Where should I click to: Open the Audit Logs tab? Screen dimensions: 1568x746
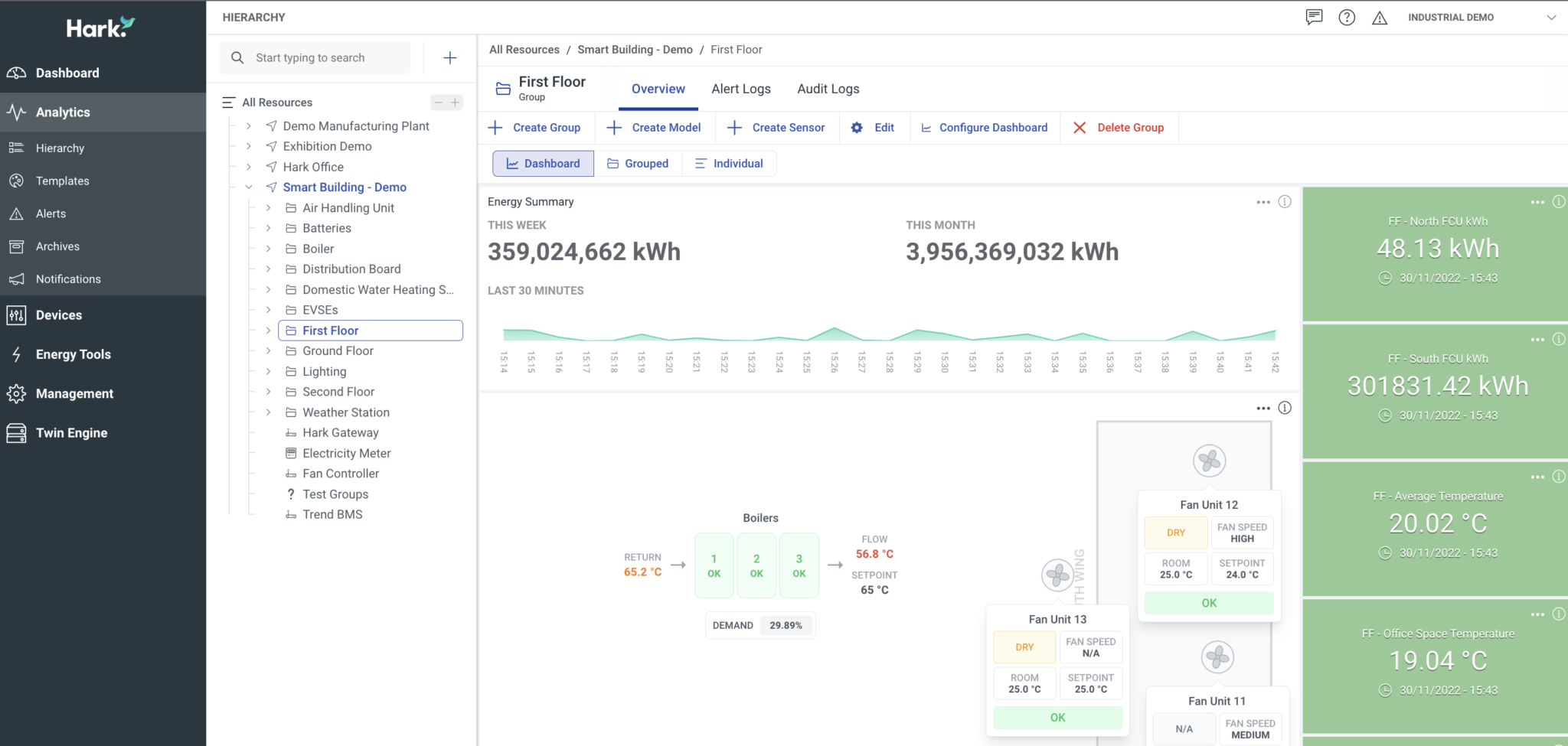828,89
